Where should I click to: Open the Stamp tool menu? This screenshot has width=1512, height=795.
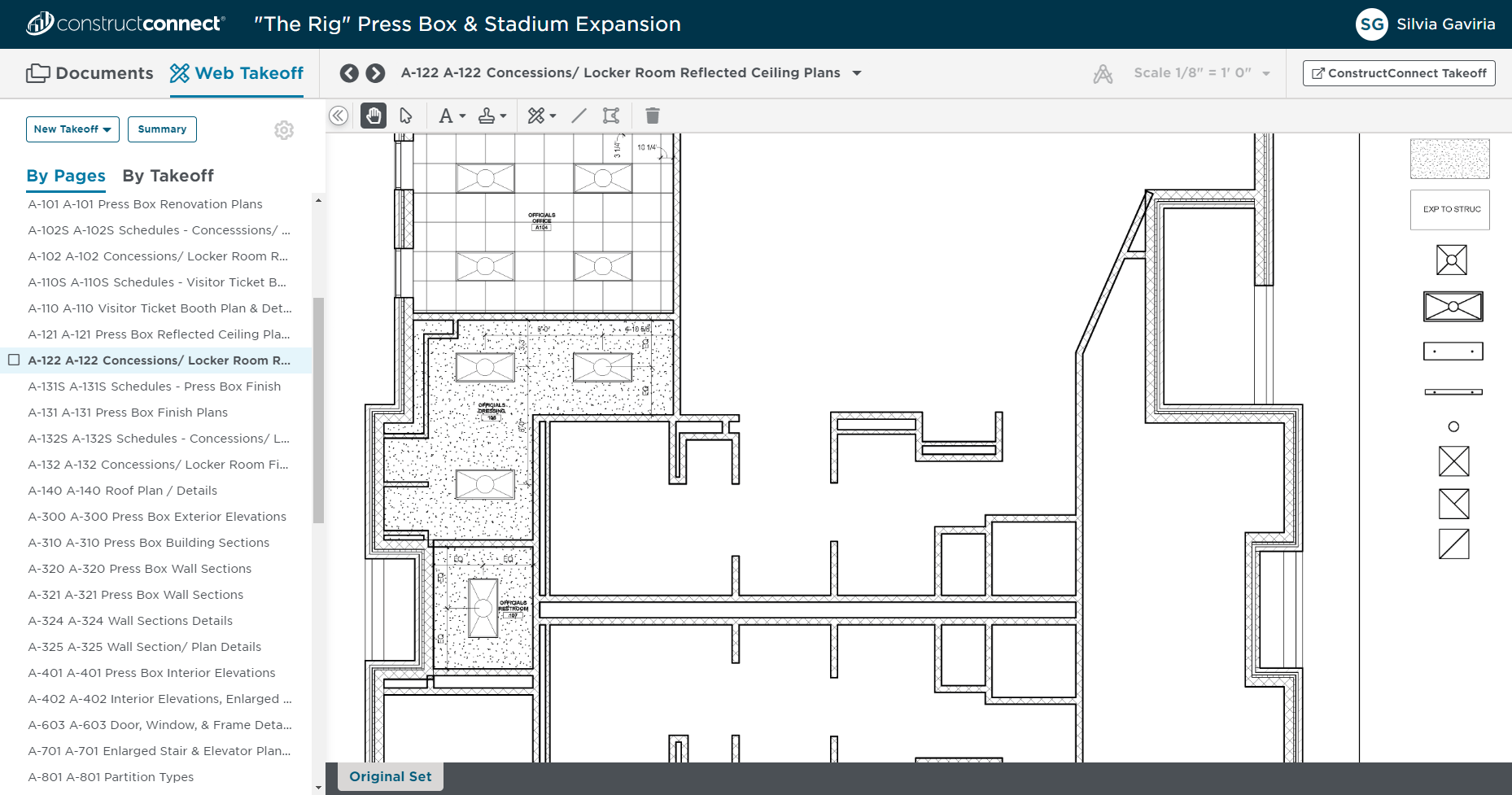[x=492, y=116]
